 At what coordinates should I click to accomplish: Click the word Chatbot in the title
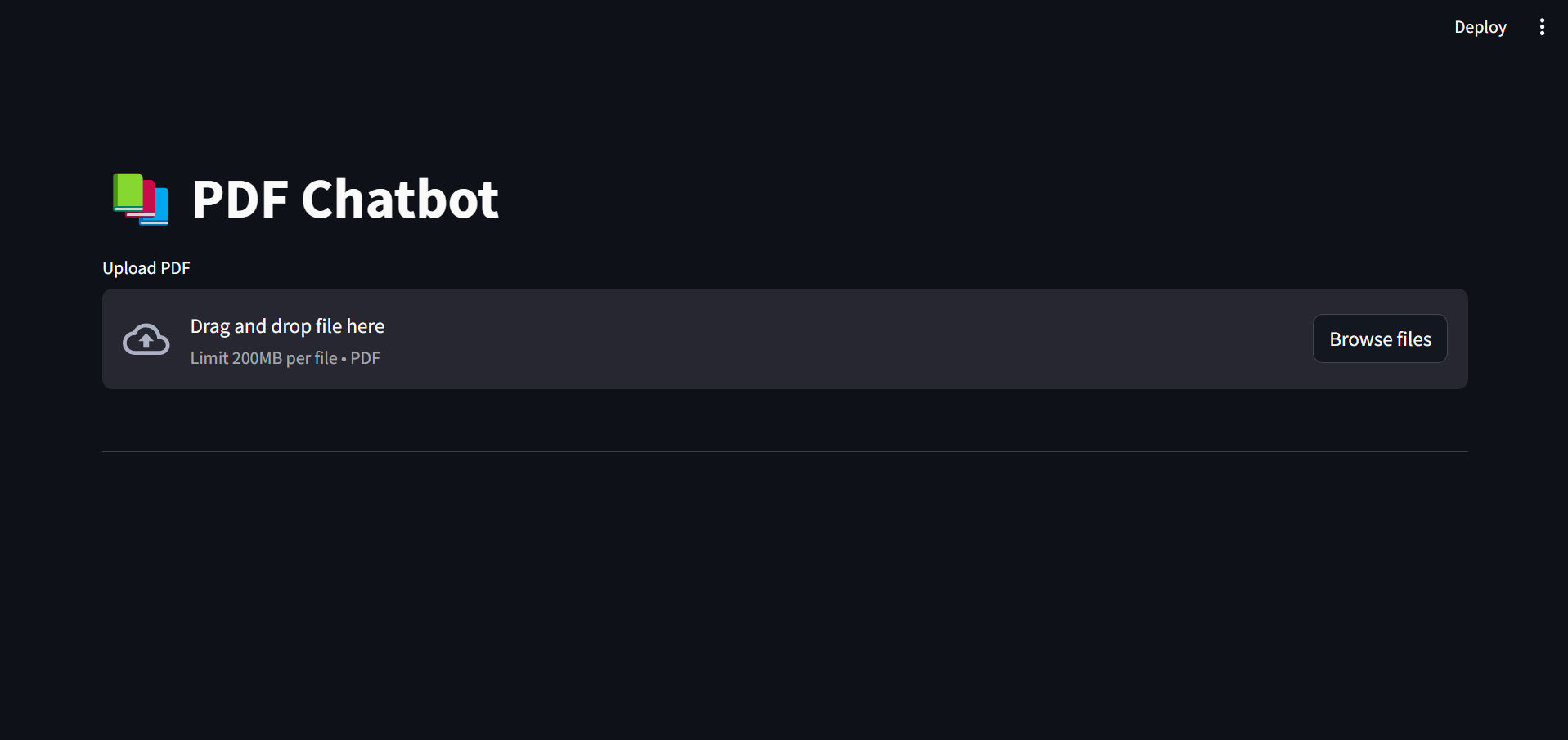click(x=399, y=200)
